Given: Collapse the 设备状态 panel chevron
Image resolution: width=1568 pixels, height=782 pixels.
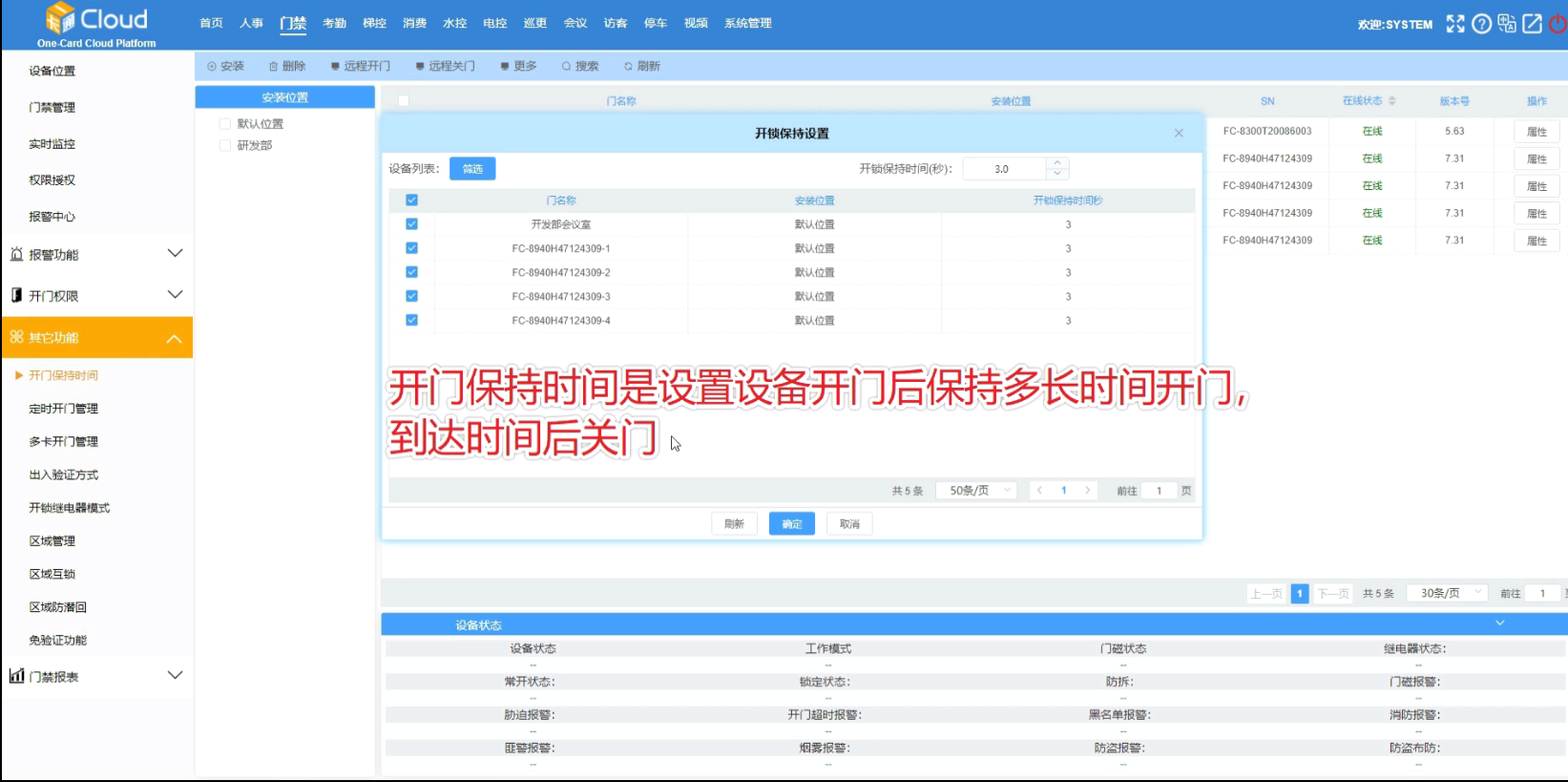Looking at the screenshot, I should coord(1500,623).
